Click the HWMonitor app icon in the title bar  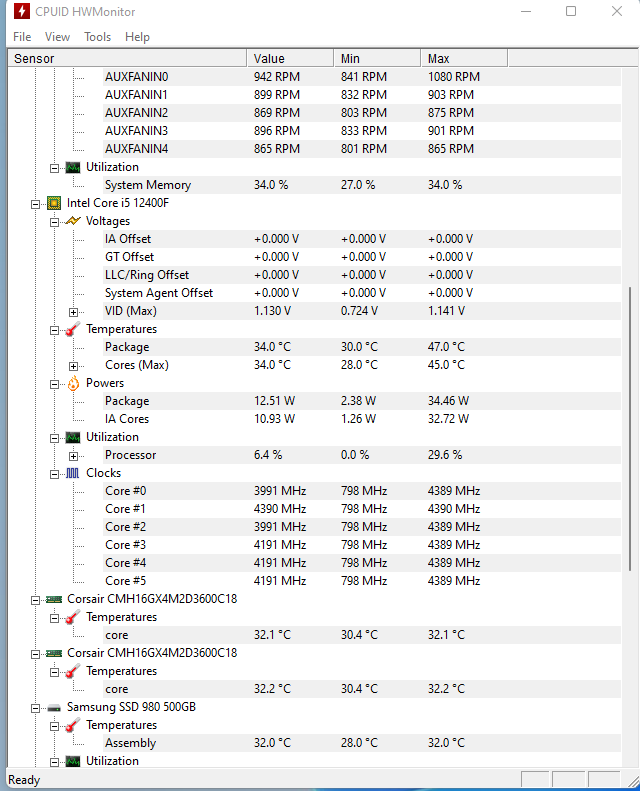tap(21, 11)
